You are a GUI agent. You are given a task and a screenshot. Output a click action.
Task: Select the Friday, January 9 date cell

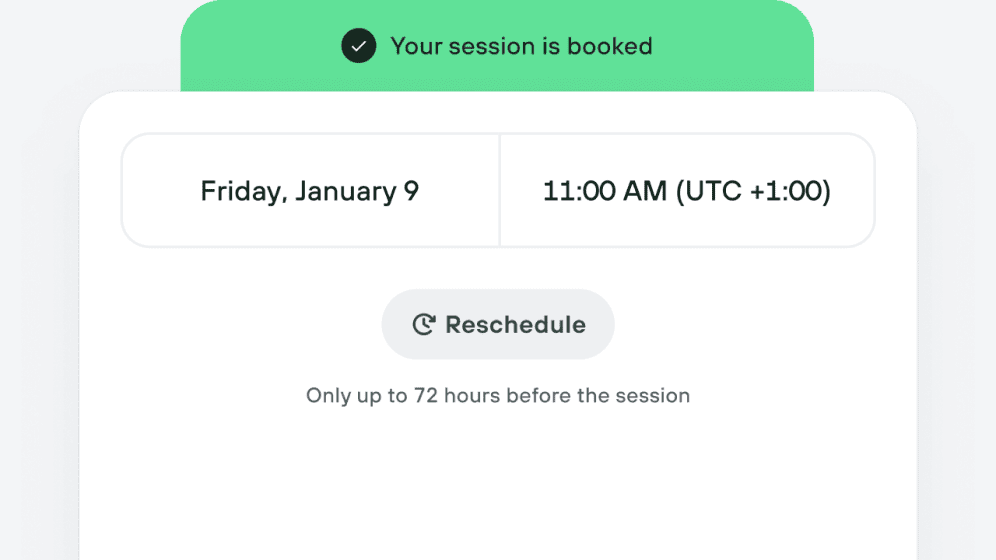click(x=310, y=191)
